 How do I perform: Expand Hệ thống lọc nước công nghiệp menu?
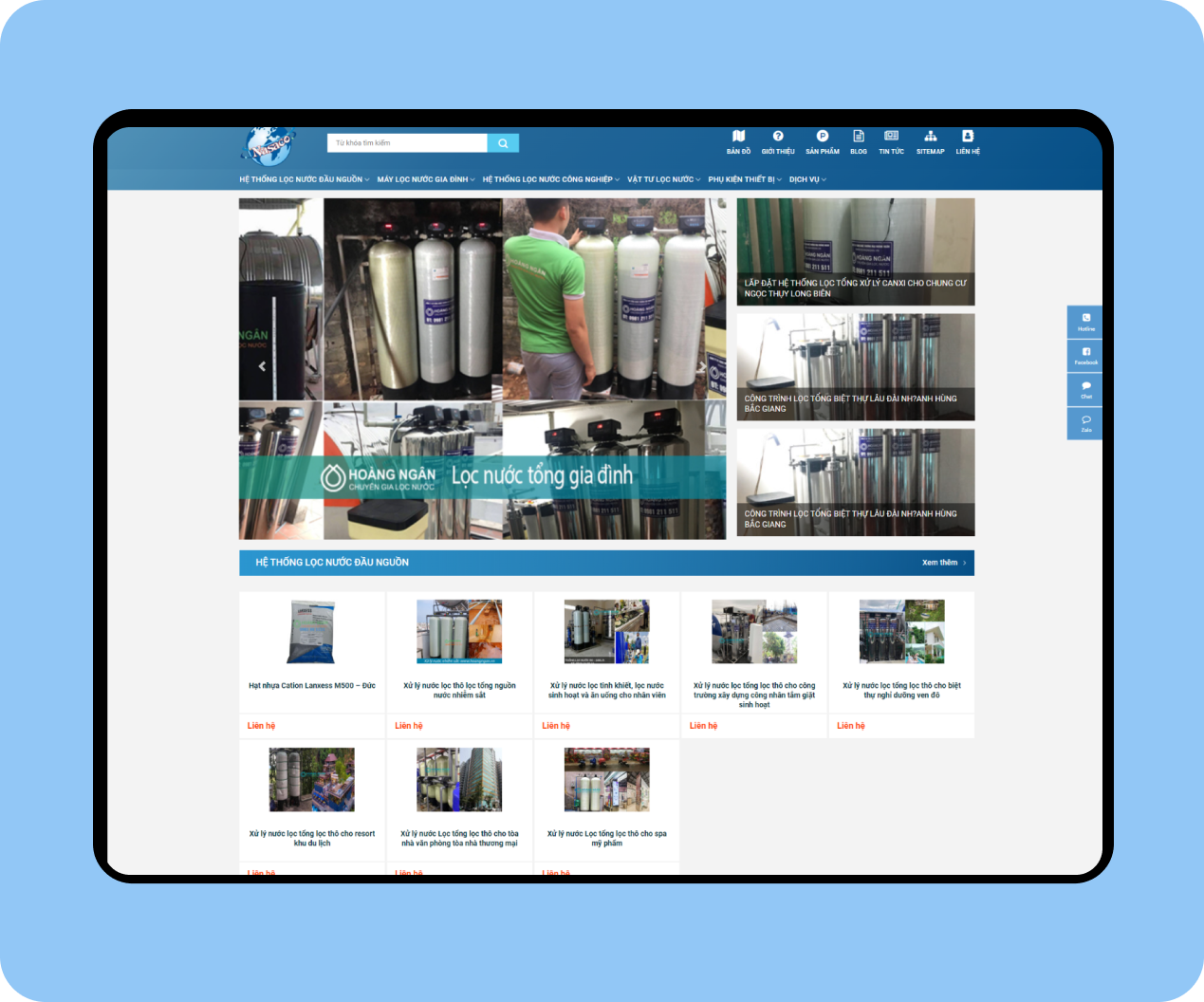tap(551, 179)
